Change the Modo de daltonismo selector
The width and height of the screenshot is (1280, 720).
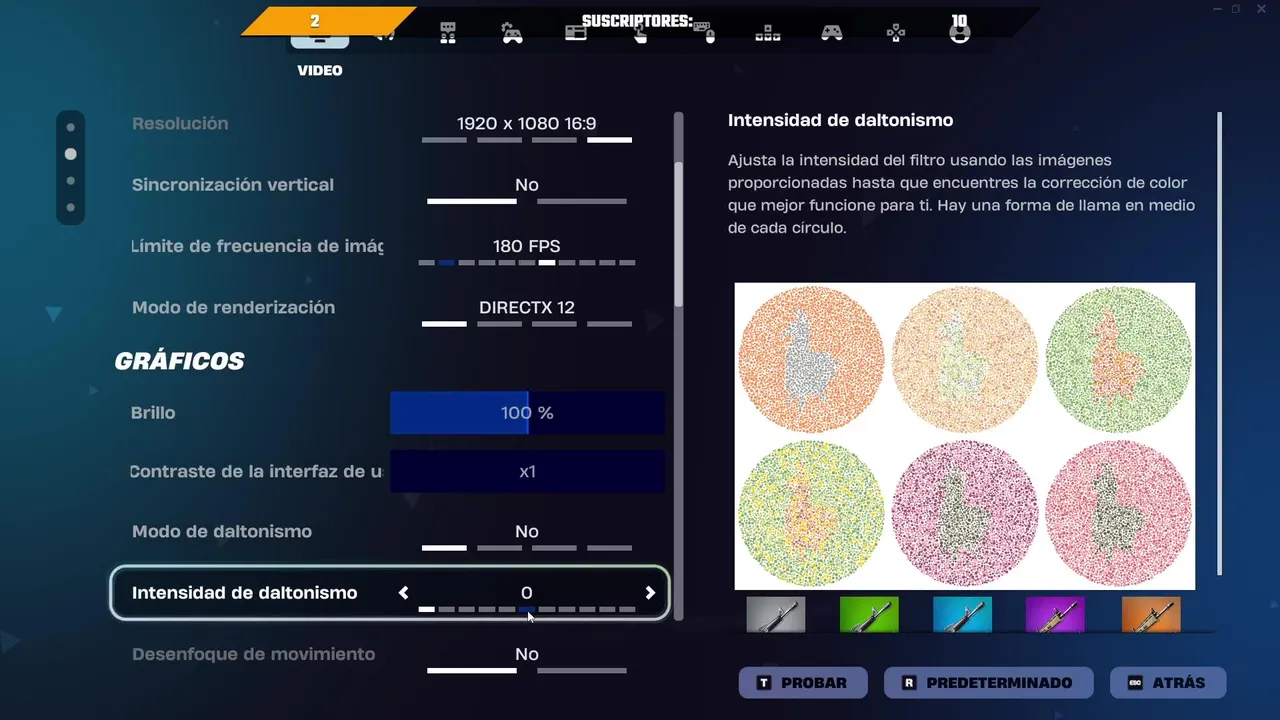(x=527, y=537)
